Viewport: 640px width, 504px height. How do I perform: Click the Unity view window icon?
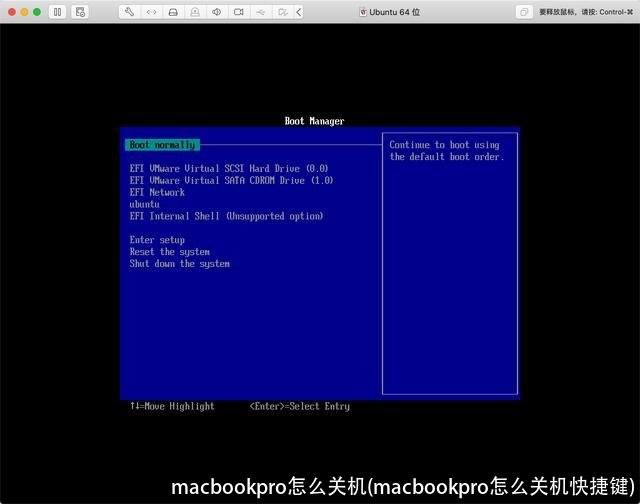pyautogui.click(x=524, y=12)
